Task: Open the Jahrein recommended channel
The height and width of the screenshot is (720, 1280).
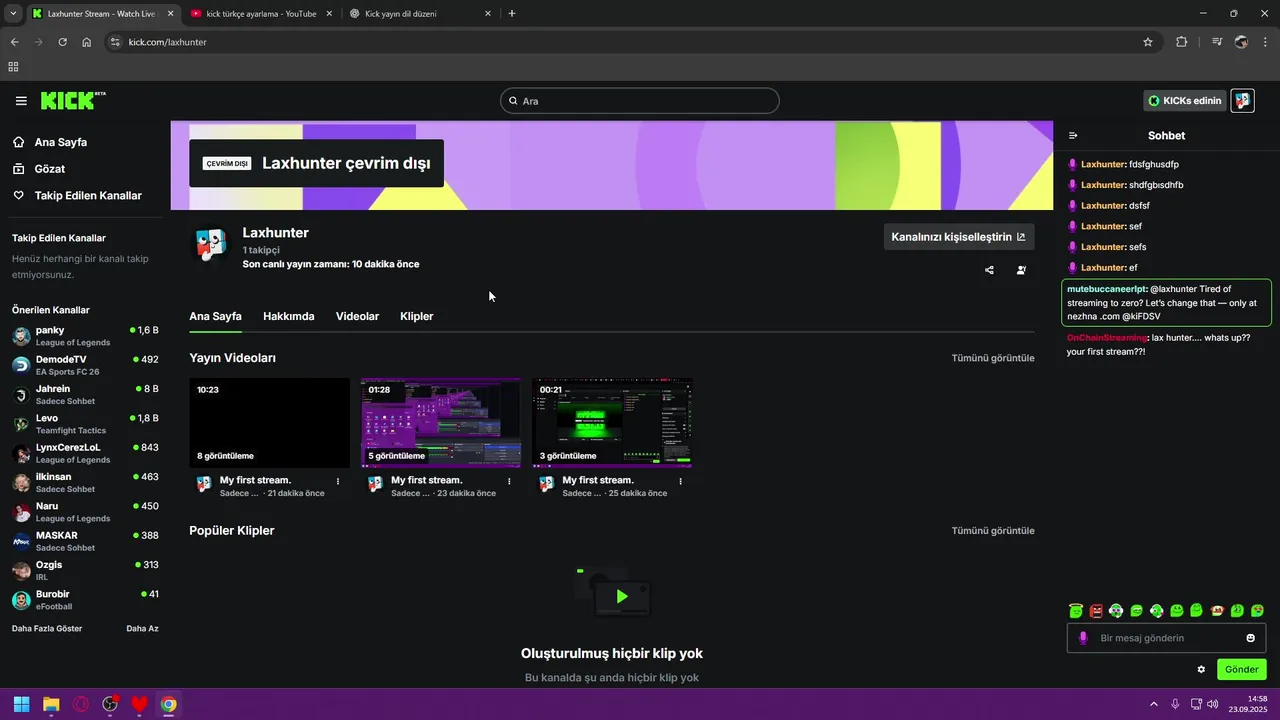Action: [85, 394]
